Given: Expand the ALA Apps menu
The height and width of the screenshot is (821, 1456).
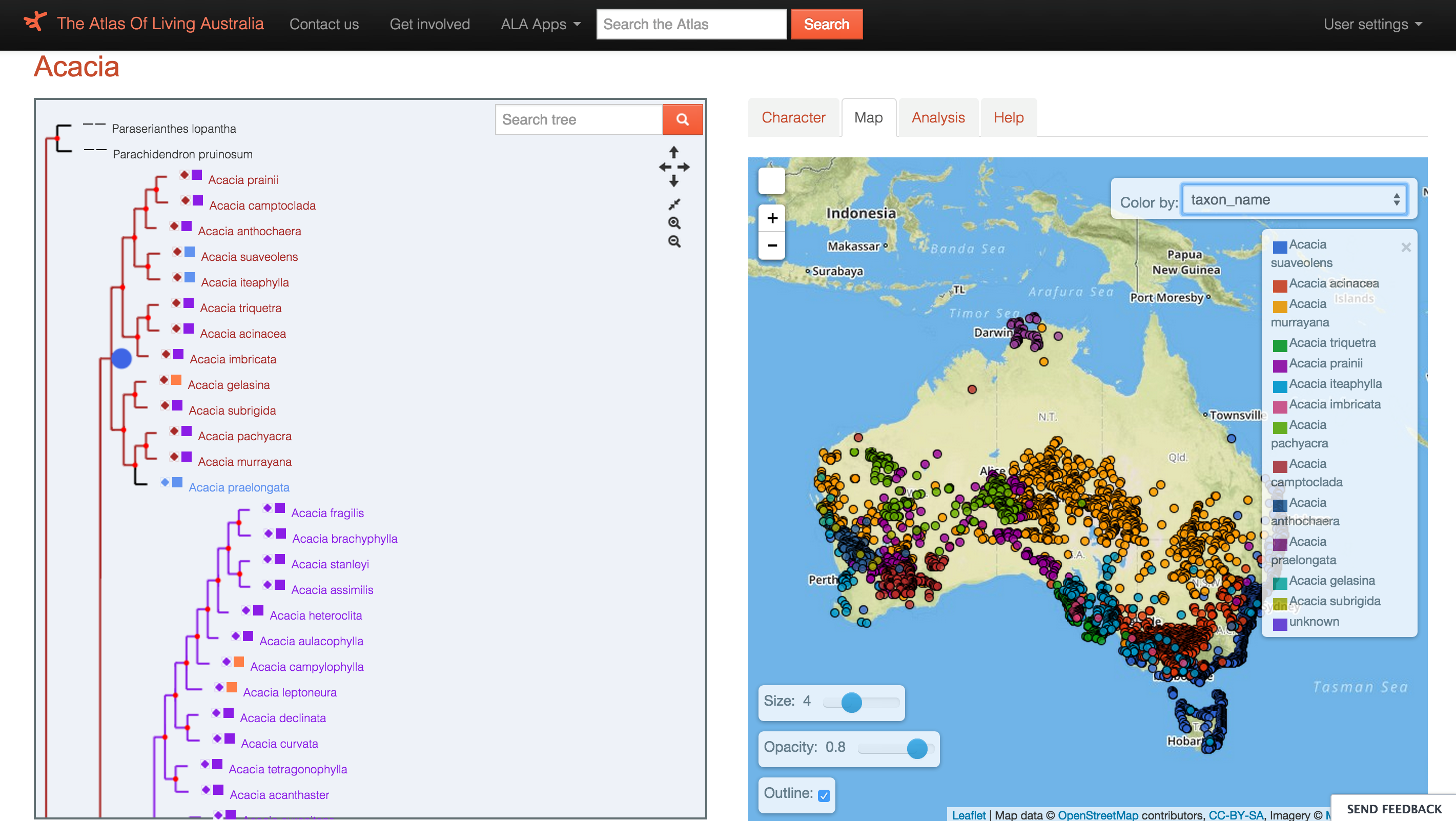Looking at the screenshot, I should [x=540, y=24].
